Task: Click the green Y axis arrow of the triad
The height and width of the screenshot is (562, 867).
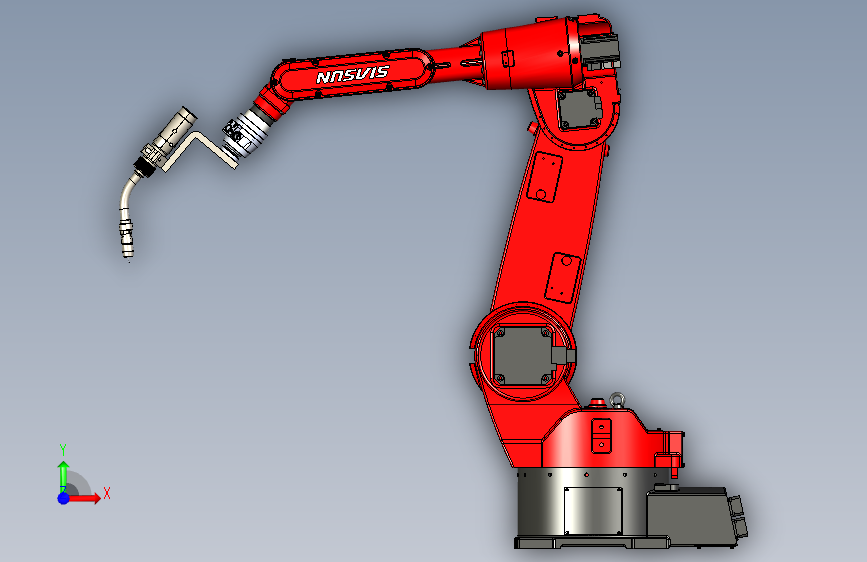Action: (64, 476)
